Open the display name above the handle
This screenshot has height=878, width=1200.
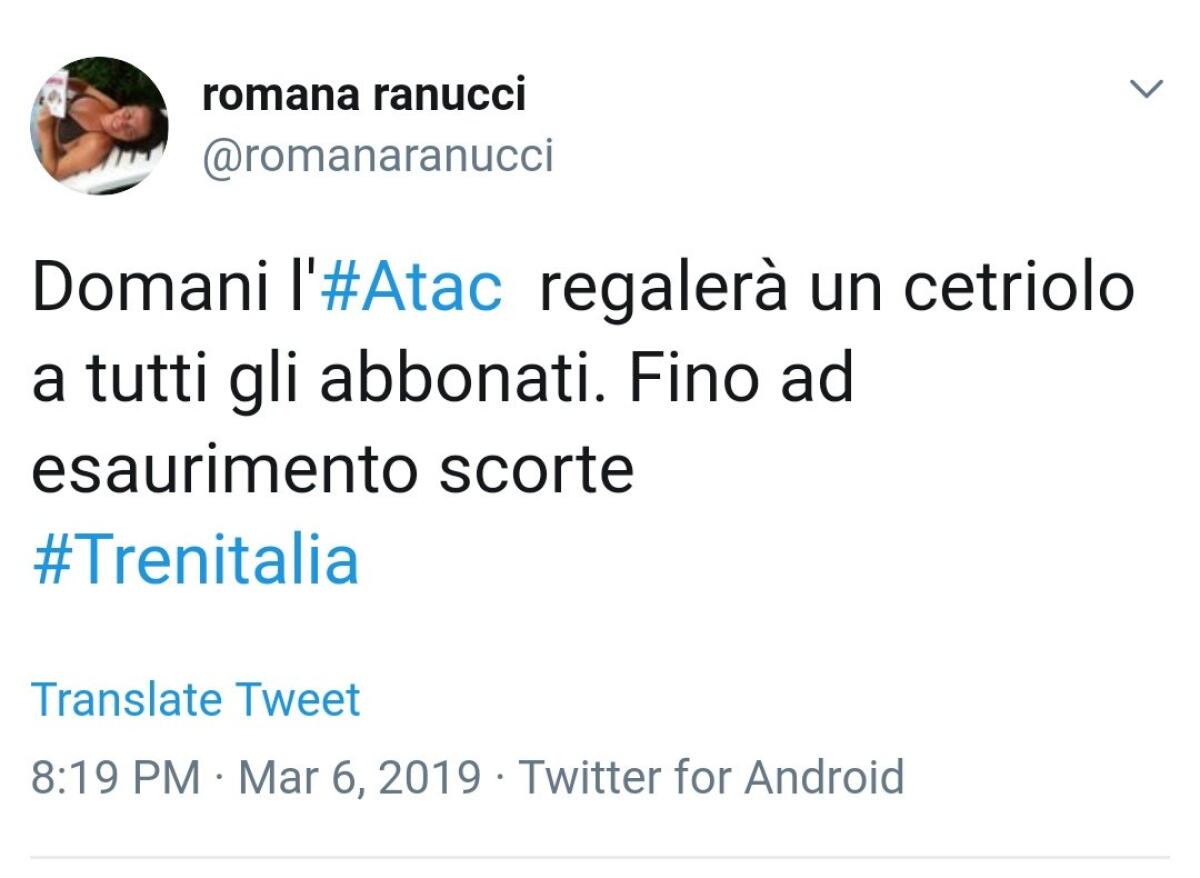click(365, 95)
